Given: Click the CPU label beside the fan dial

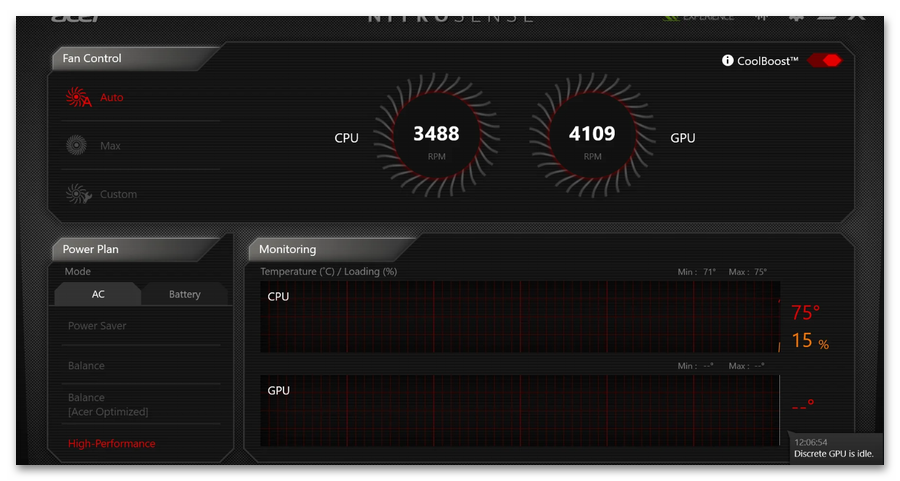Looking at the screenshot, I should [x=346, y=138].
